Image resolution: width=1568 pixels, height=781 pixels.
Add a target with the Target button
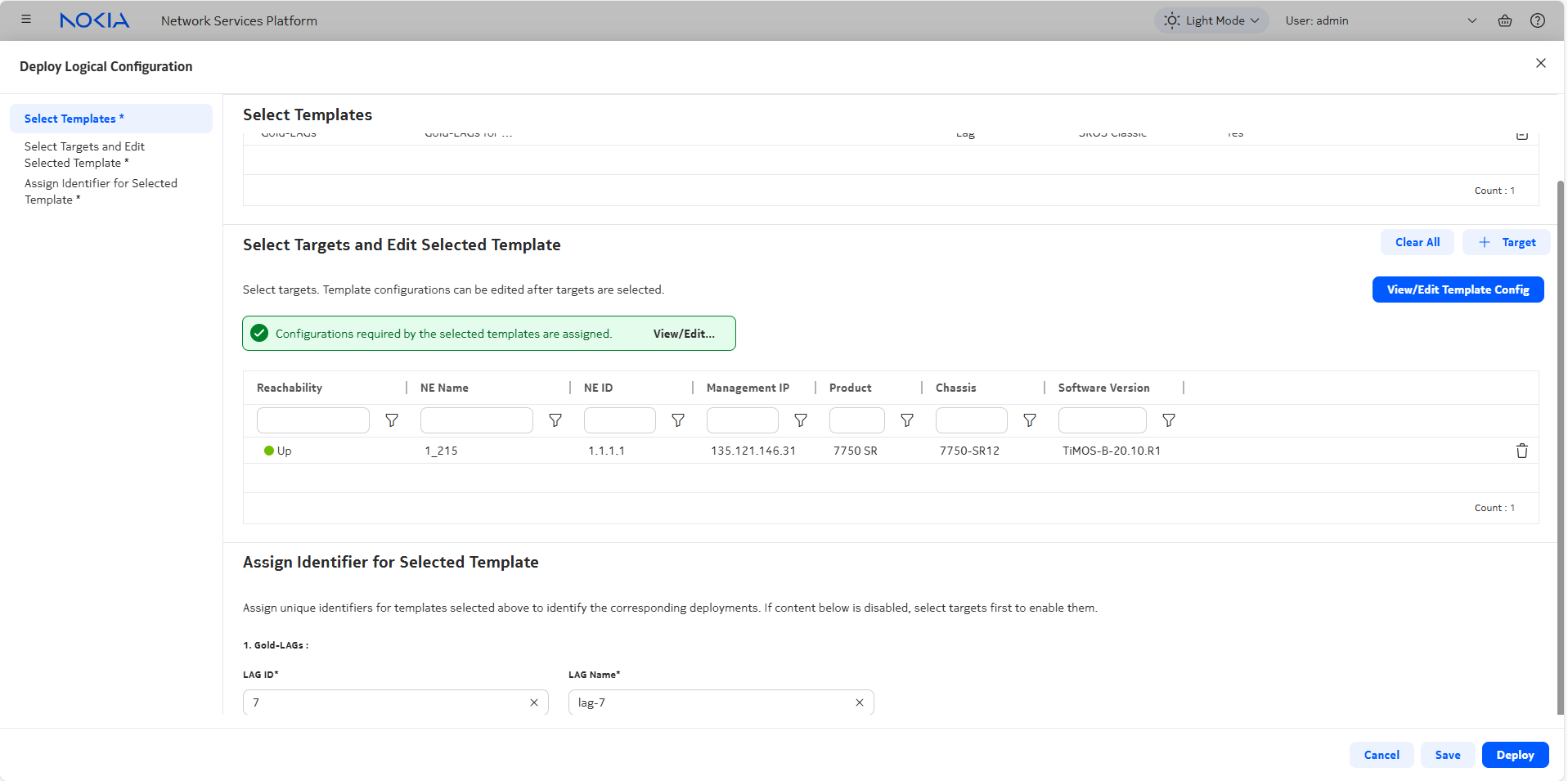[x=1506, y=242]
